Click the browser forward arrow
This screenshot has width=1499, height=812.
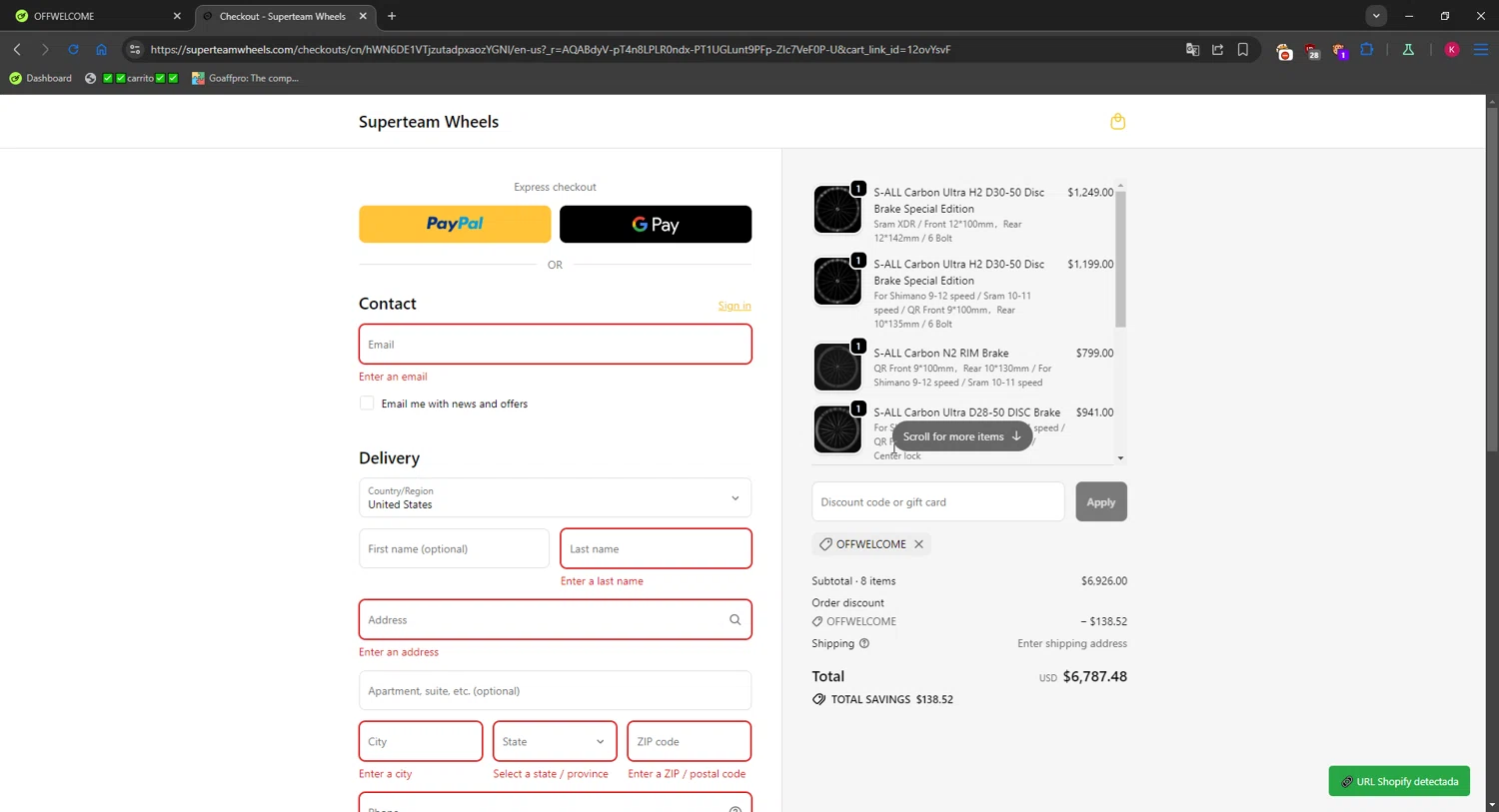pos(45,49)
